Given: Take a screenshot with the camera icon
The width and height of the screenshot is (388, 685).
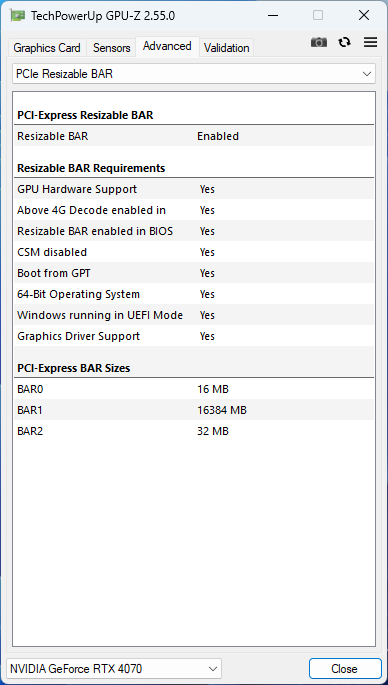Looking at the screenshot, I should tap(319, 42).
